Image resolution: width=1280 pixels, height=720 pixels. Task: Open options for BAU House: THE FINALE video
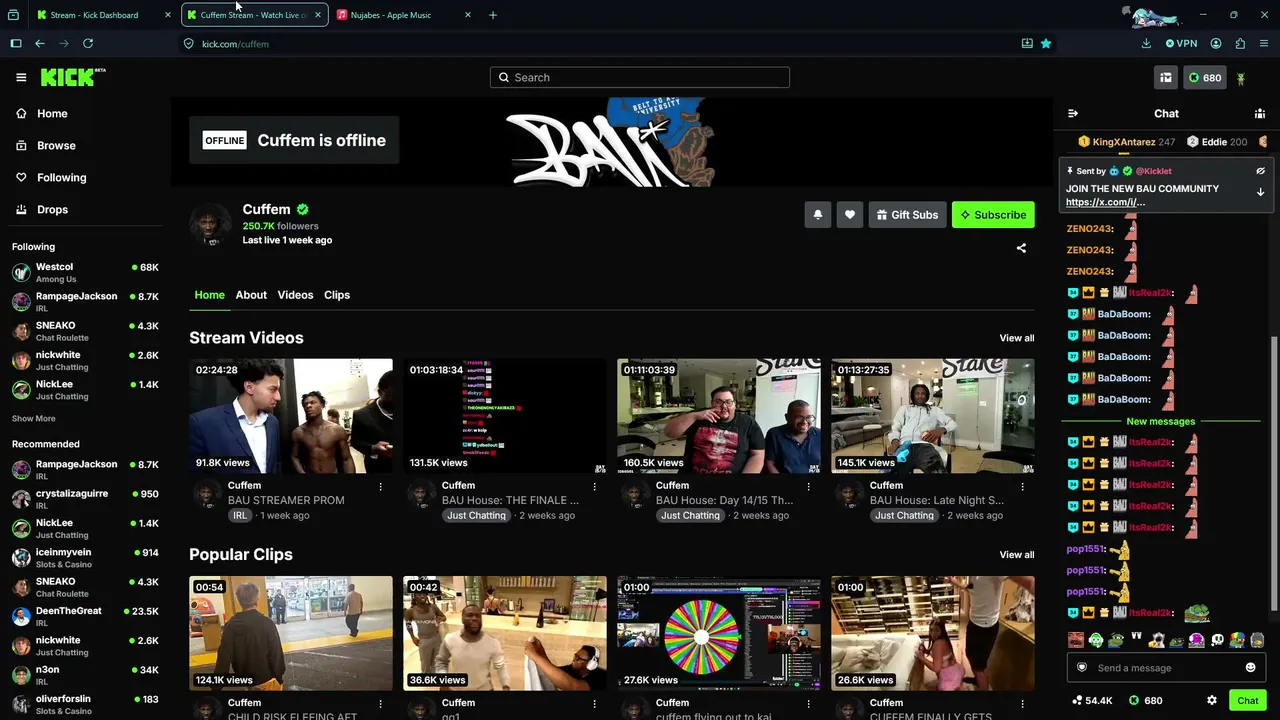click(x=594, y=486)
